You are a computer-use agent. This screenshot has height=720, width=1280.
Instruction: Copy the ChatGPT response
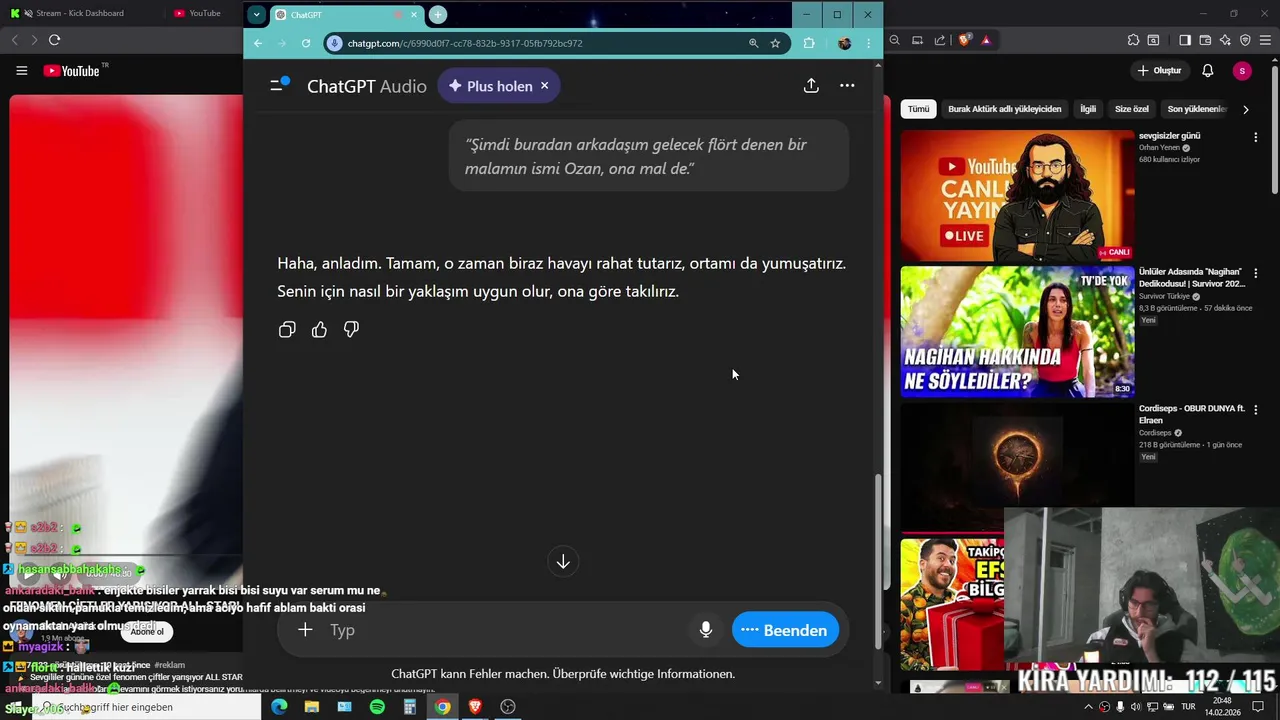point(287,330)
